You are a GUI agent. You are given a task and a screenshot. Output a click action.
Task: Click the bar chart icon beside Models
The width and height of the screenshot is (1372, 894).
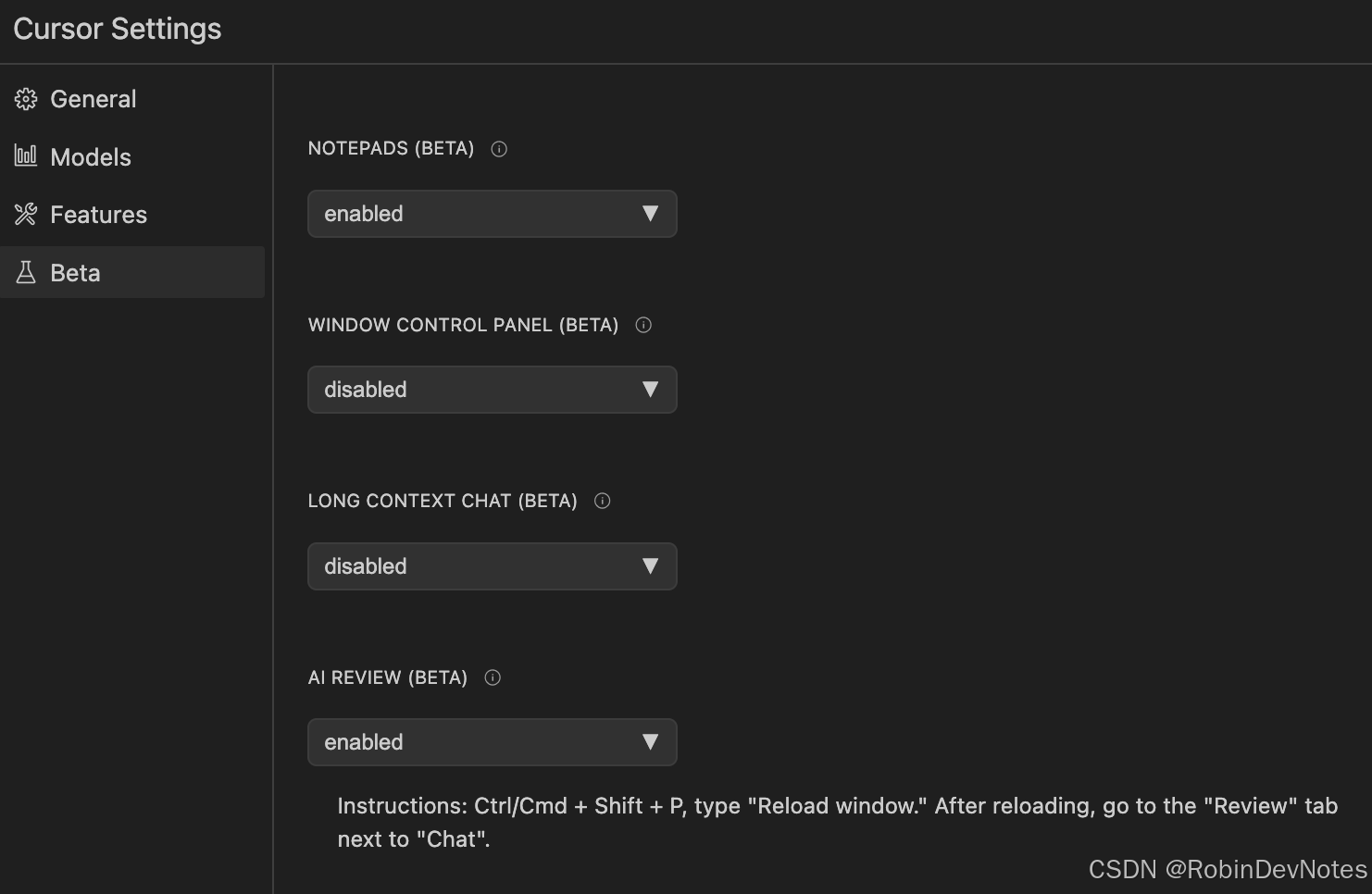tap(26, 156)
